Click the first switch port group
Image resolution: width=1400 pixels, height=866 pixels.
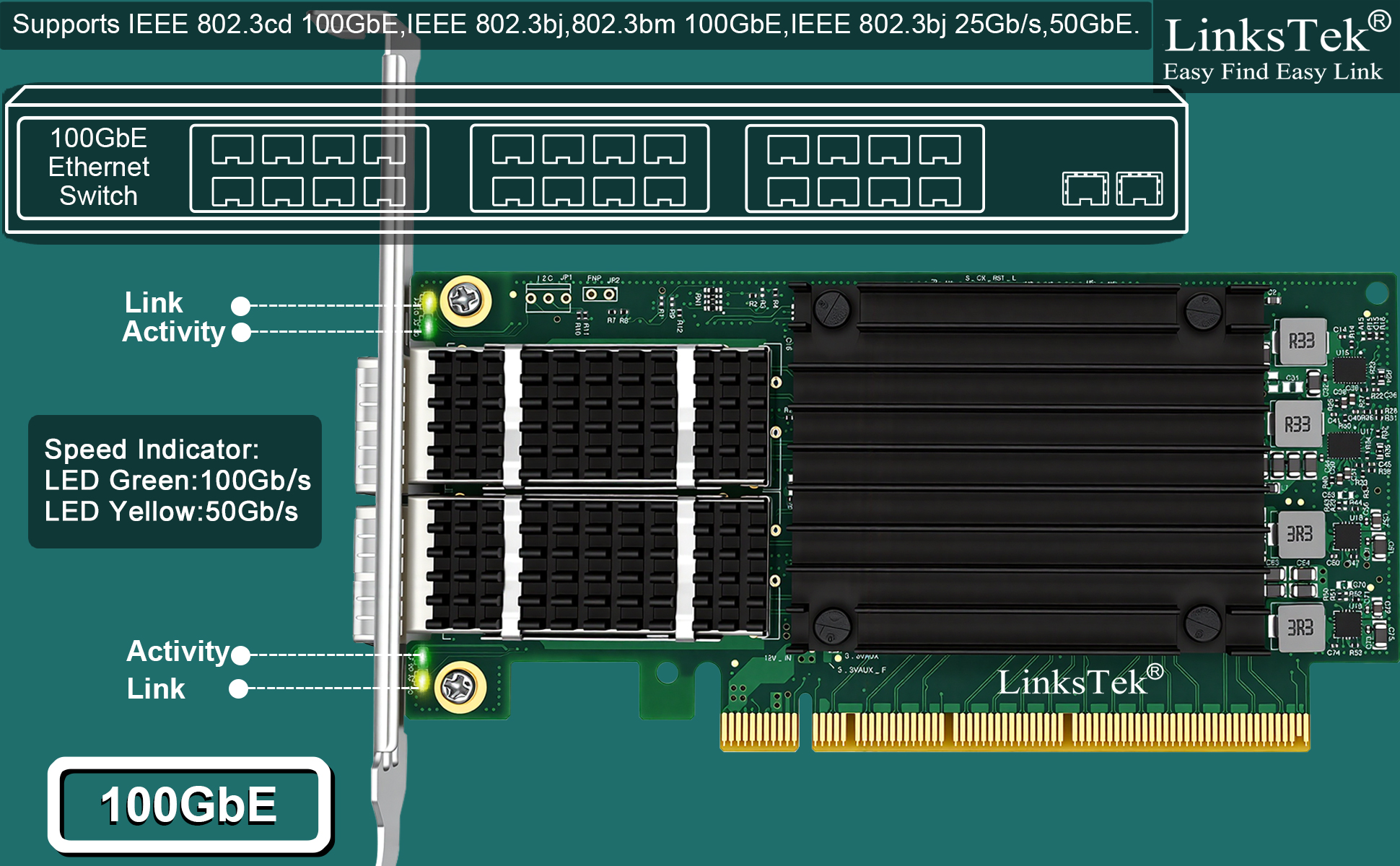click(x=310, y=169)
